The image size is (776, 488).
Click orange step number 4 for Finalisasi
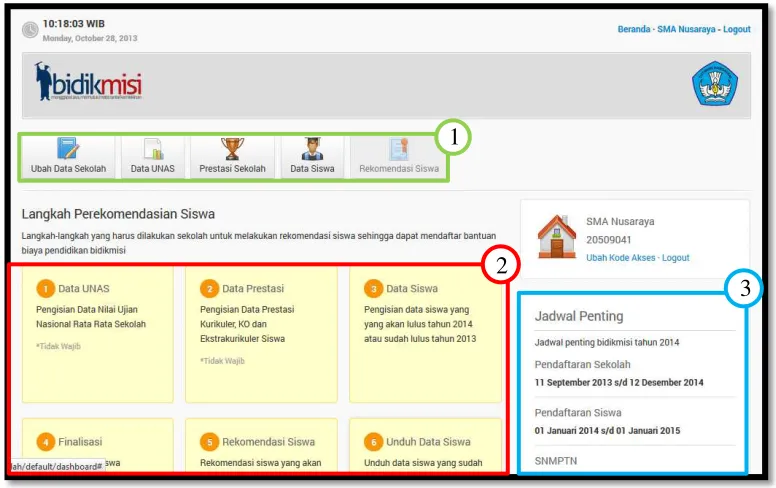click(46, 441)
